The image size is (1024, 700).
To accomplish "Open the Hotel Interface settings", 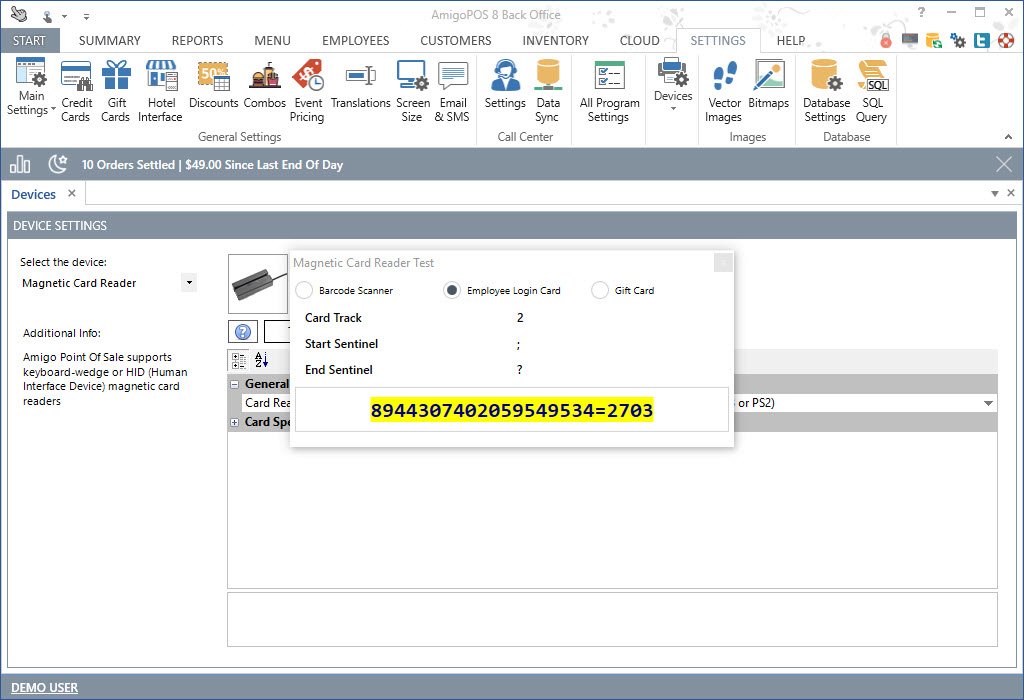I will [160, 91].
